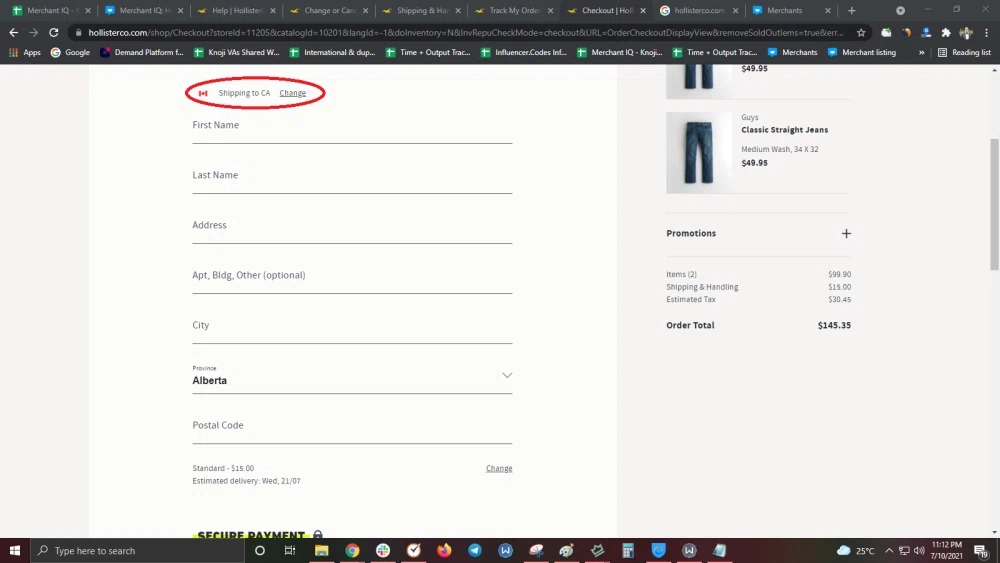Open the weather 25°C widget
Image resolution: width=1000 pixels, height=563 pixels.
click(x=855, y=550)
